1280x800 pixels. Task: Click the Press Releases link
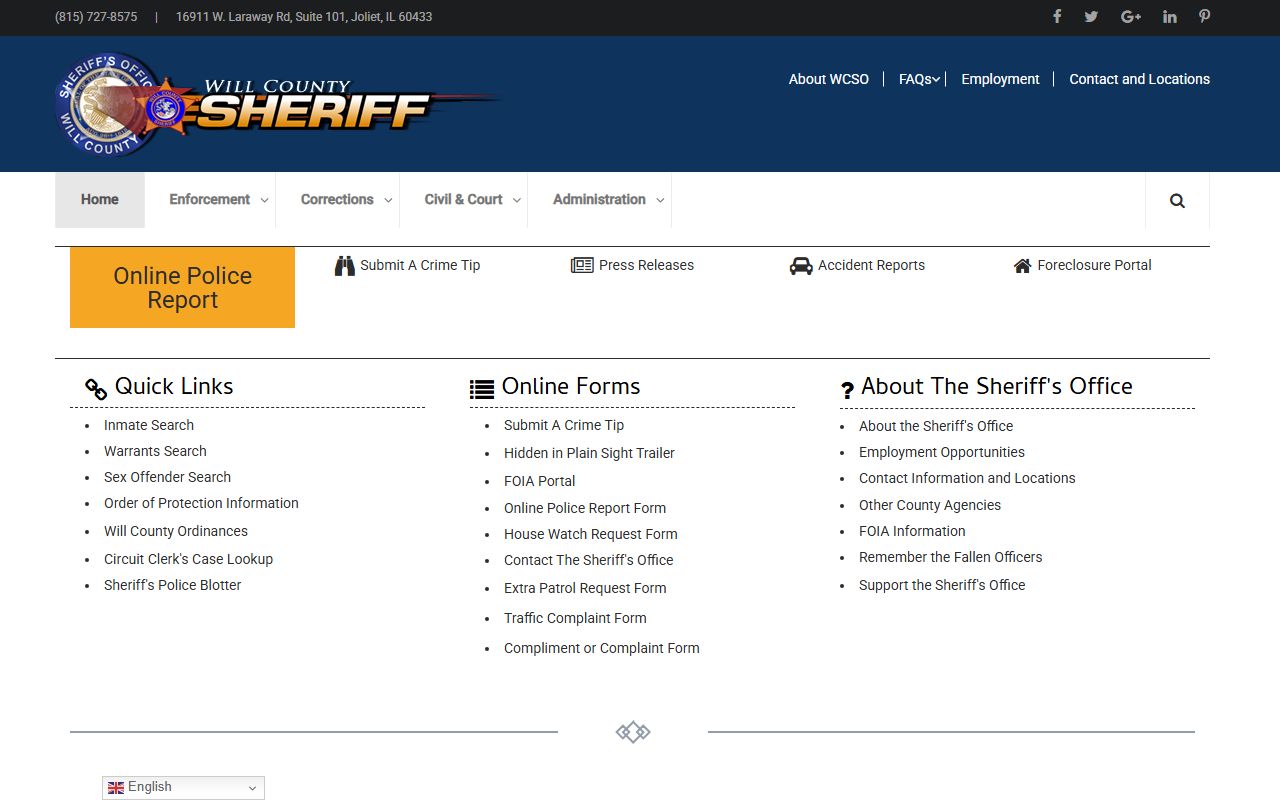click(646, 265)
